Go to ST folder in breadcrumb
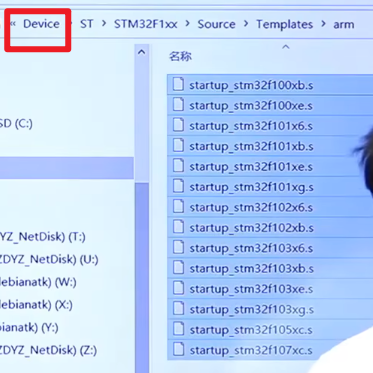The width and height of the screenshot is (373, 373). click(x=87, y=24)
